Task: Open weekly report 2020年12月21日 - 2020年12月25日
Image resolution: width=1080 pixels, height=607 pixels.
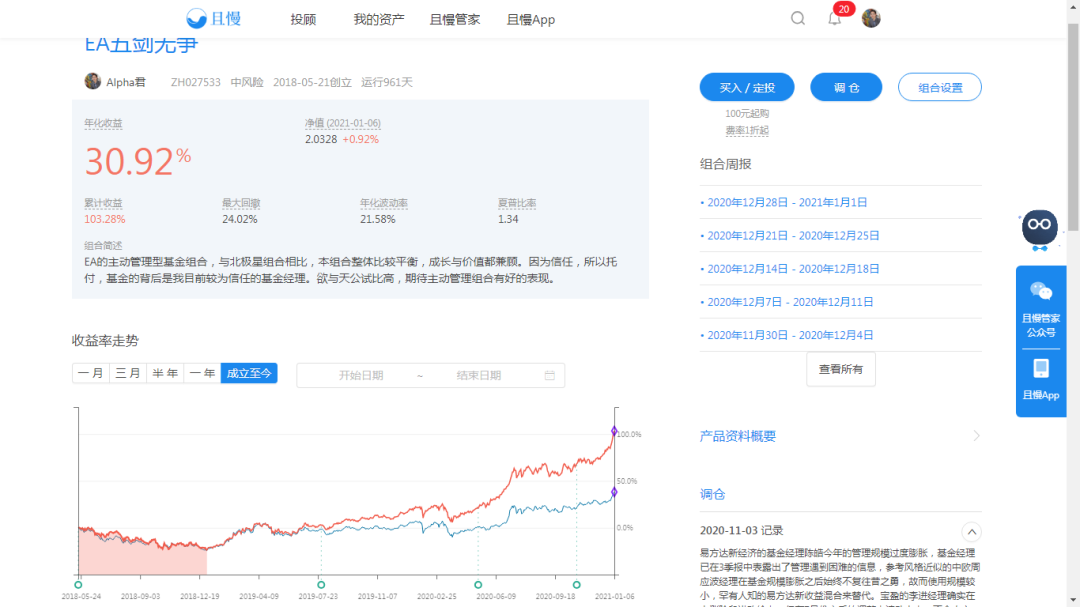Action: click(x=793, y=236)
